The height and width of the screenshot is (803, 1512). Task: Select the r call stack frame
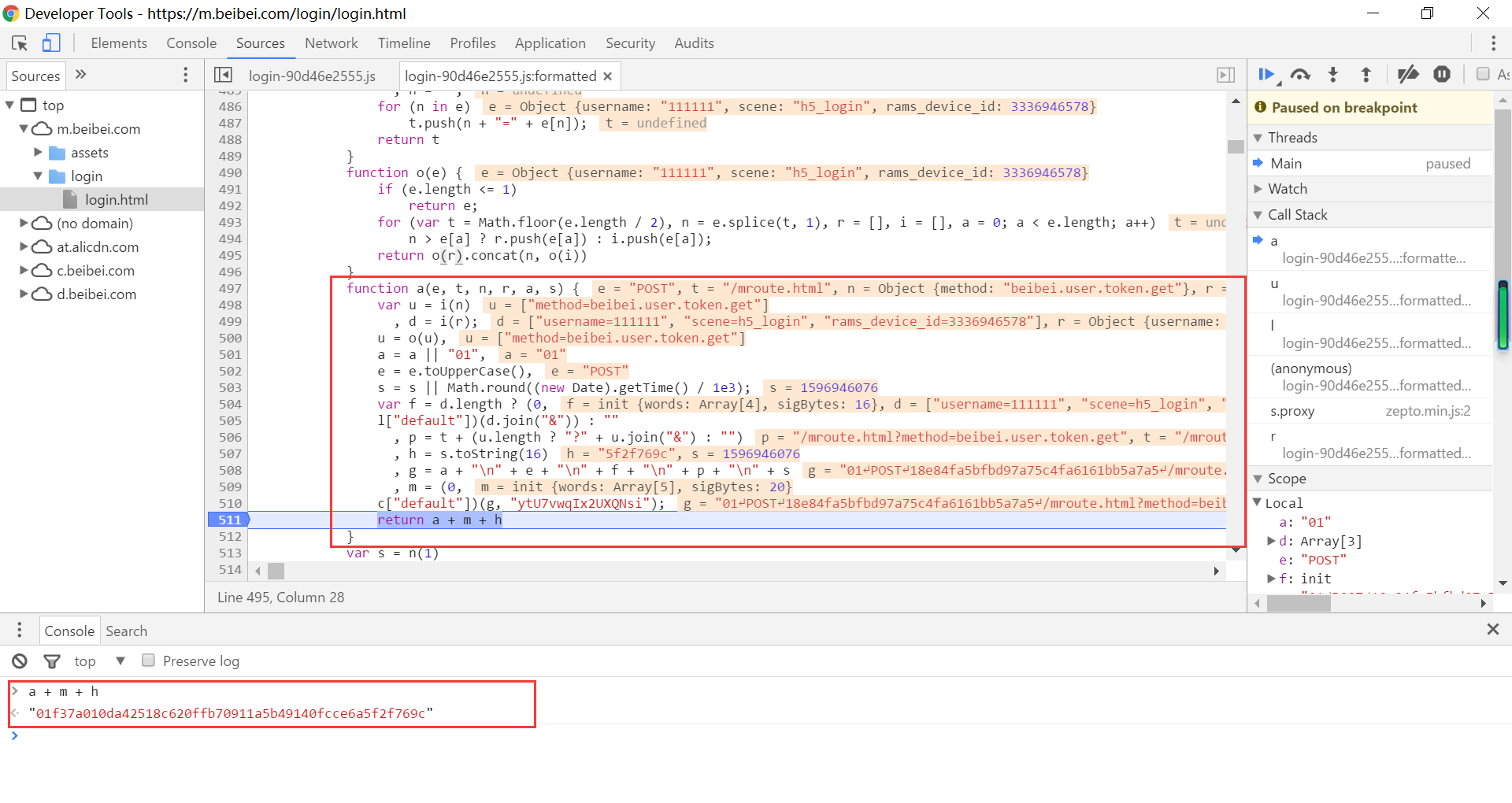[x=1370, y=445]
